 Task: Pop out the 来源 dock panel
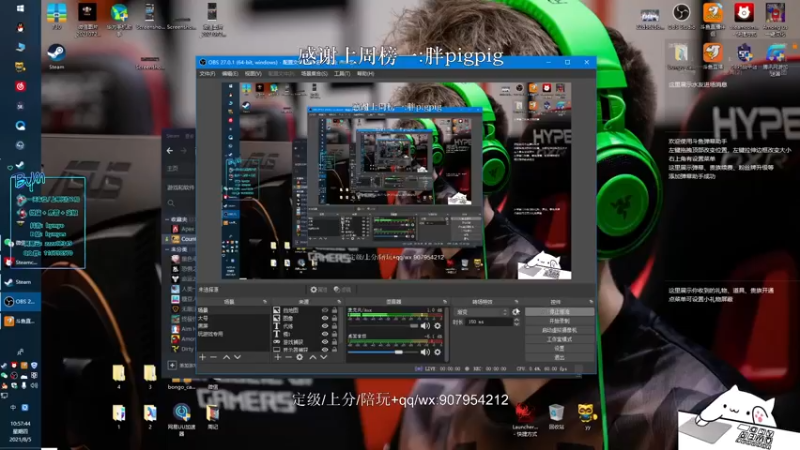(x=339, y=302)
